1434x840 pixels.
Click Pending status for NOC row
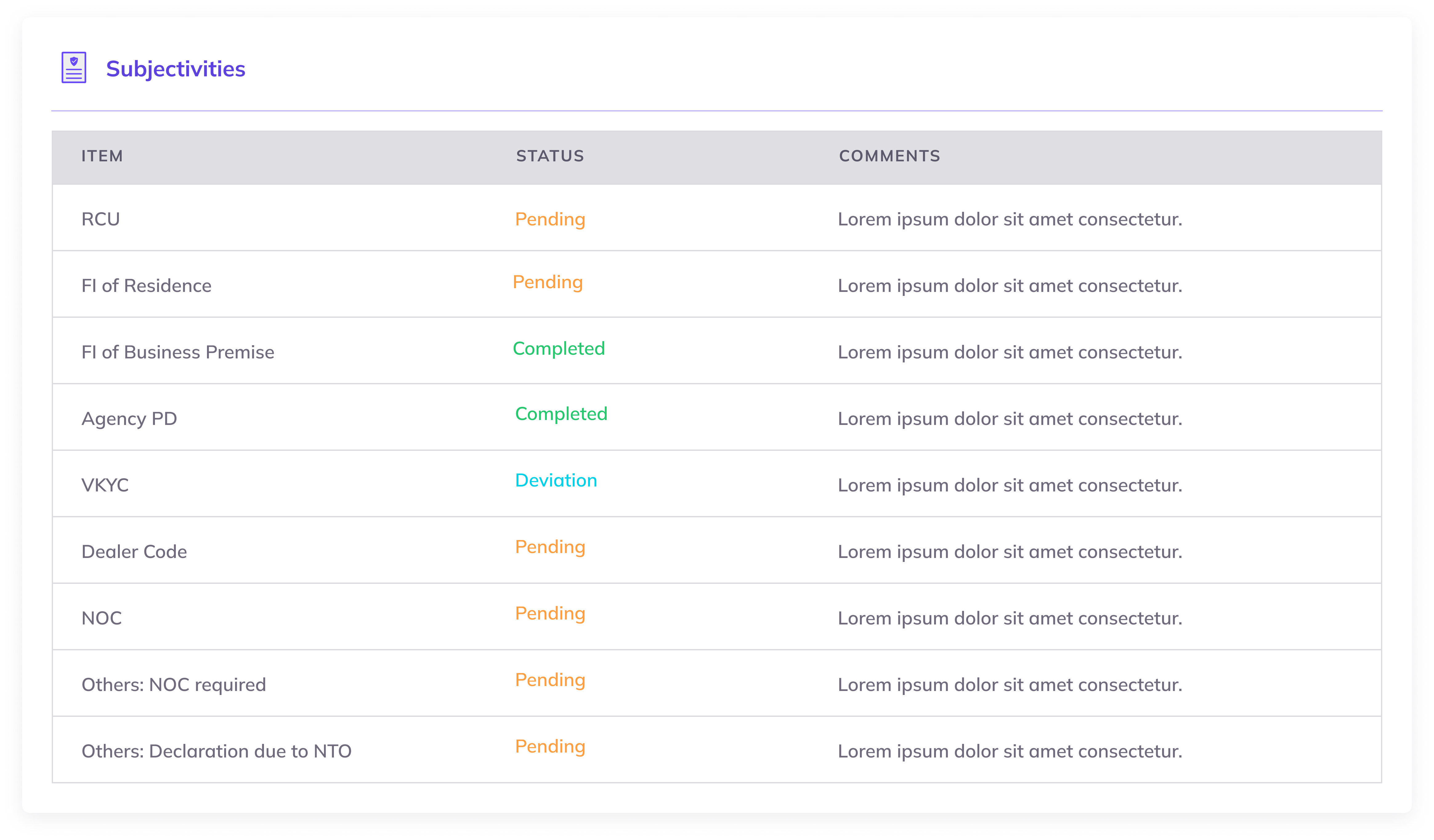click(x=550, y=613)
